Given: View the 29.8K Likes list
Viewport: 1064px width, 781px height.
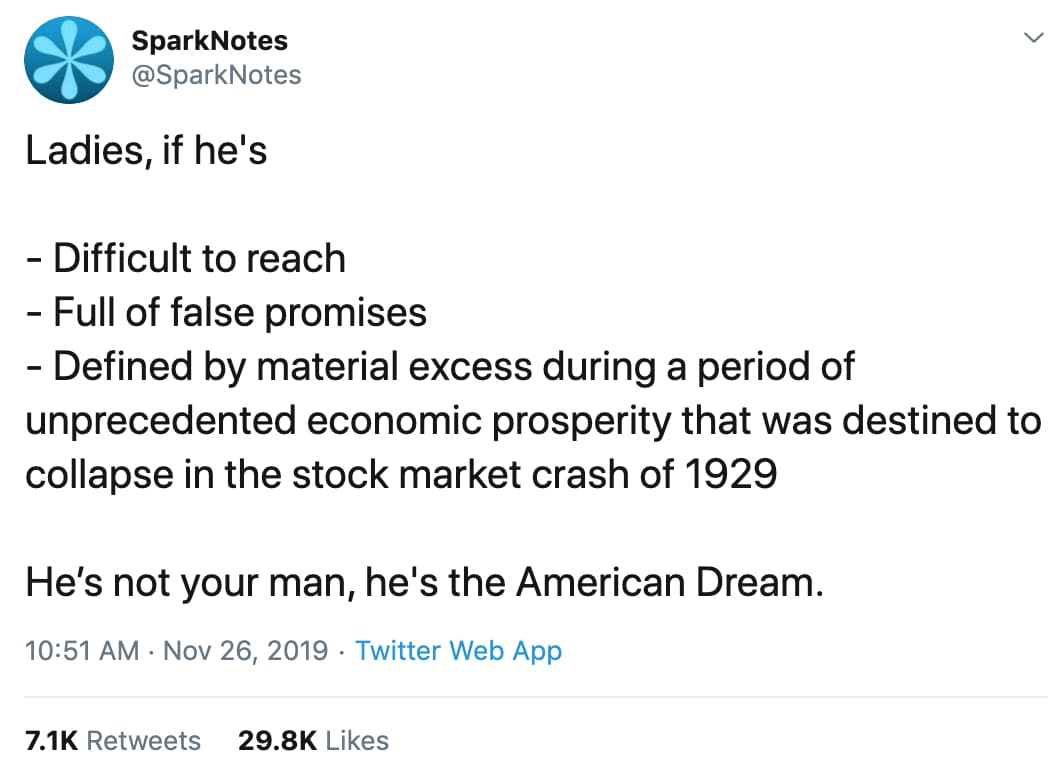Looking at the screenshot, I should click(313, 741).
